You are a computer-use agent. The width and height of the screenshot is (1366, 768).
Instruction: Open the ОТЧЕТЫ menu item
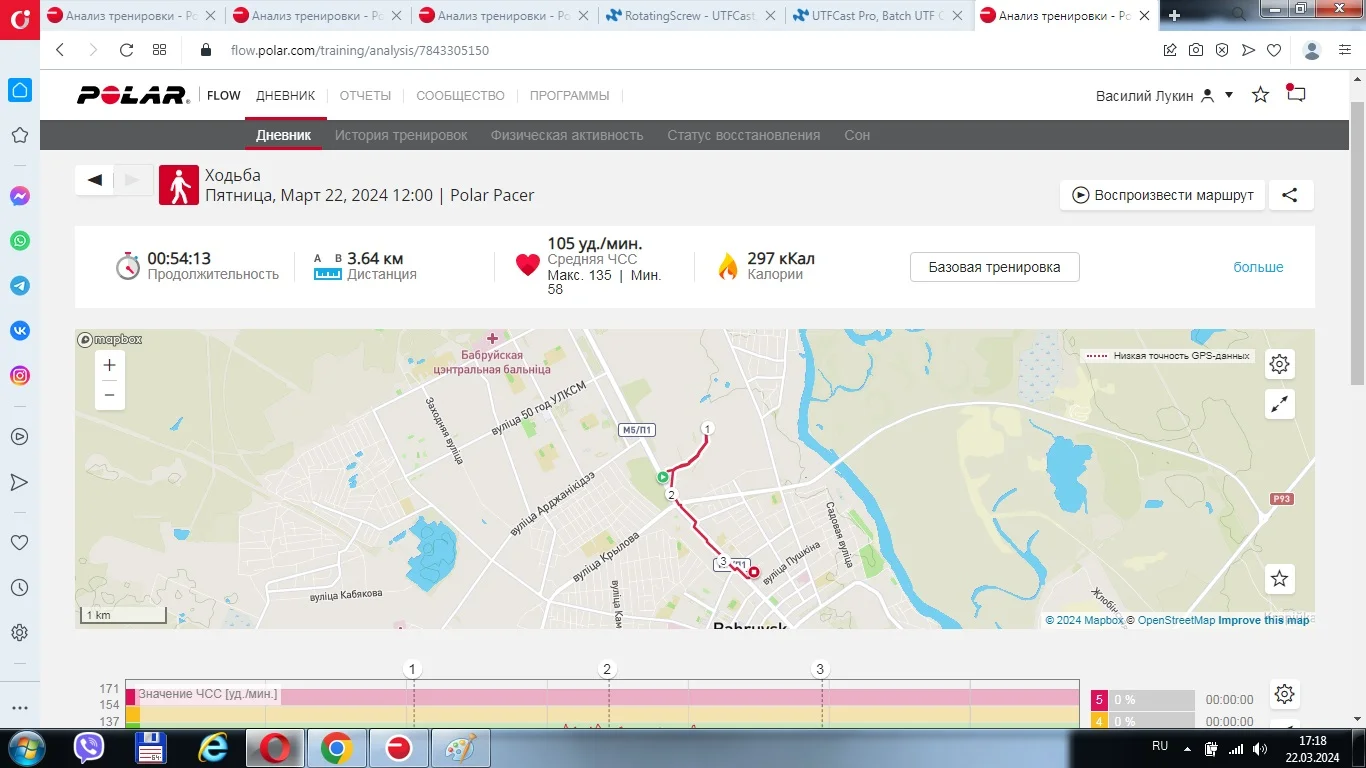point(365,96)
